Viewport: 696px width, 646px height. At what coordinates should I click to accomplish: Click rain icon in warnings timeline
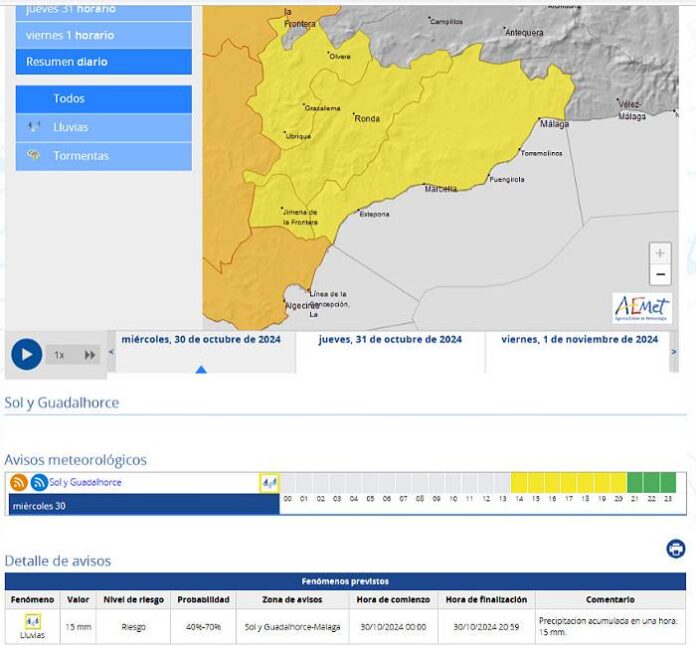click(x=269, y=483)
